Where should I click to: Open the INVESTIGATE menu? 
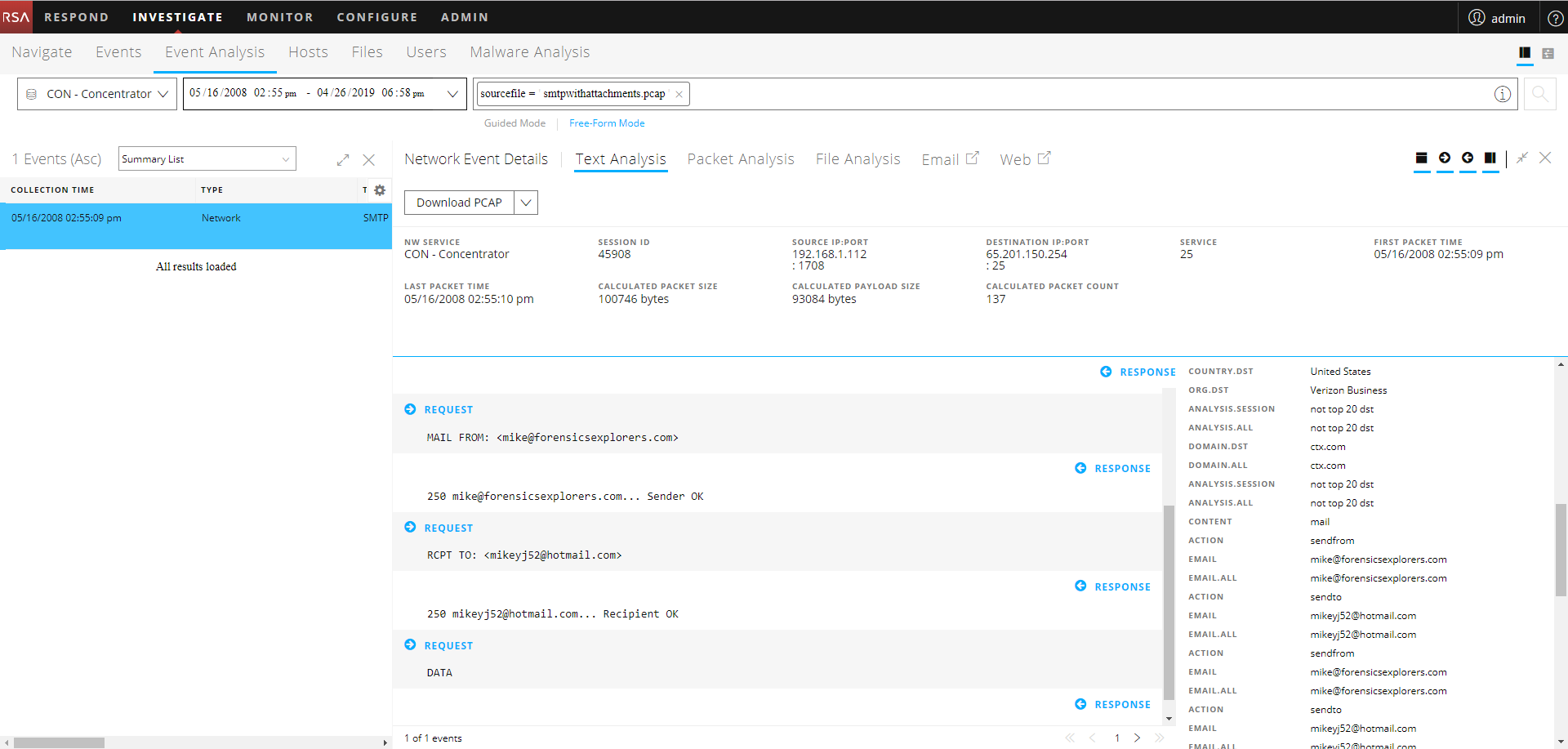(177, 16)
